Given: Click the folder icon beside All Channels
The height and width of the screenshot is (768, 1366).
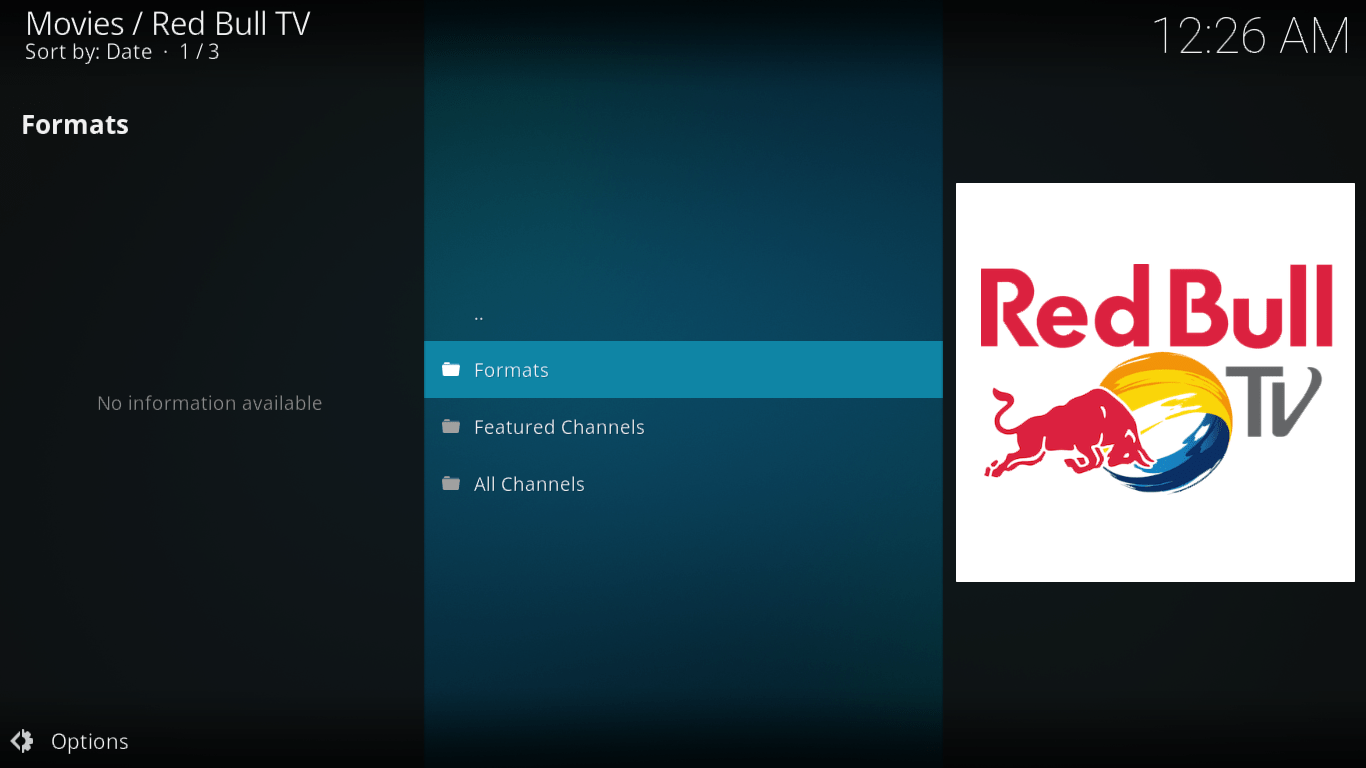Looking at the screenshot, I should pos(450,483).
